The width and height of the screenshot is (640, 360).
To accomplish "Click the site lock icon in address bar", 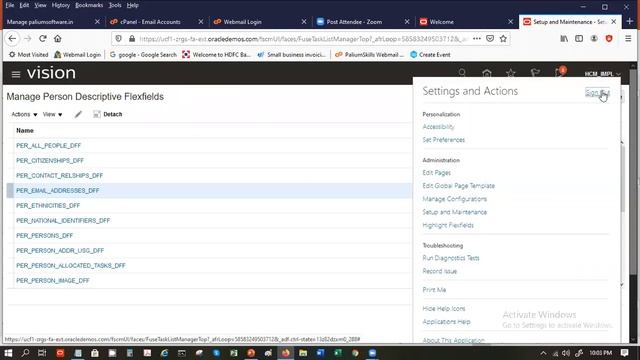I will (x=131, y=38).
